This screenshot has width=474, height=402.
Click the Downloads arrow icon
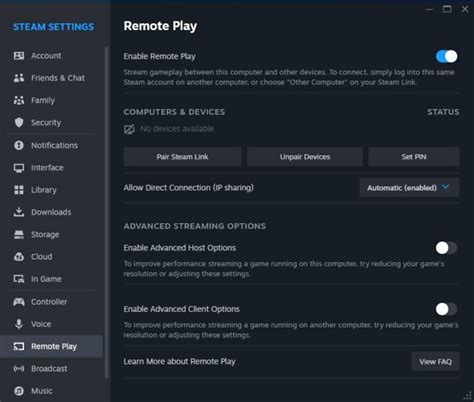(19, 212)
